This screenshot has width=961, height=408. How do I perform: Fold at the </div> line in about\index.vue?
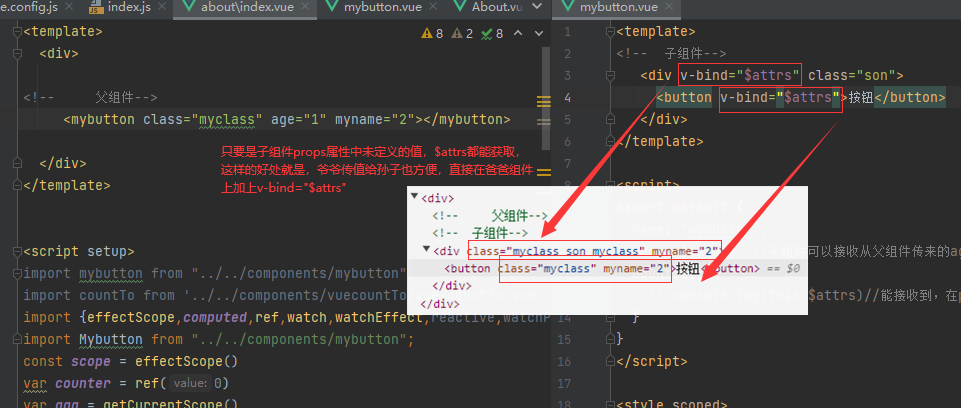[17, 164]
